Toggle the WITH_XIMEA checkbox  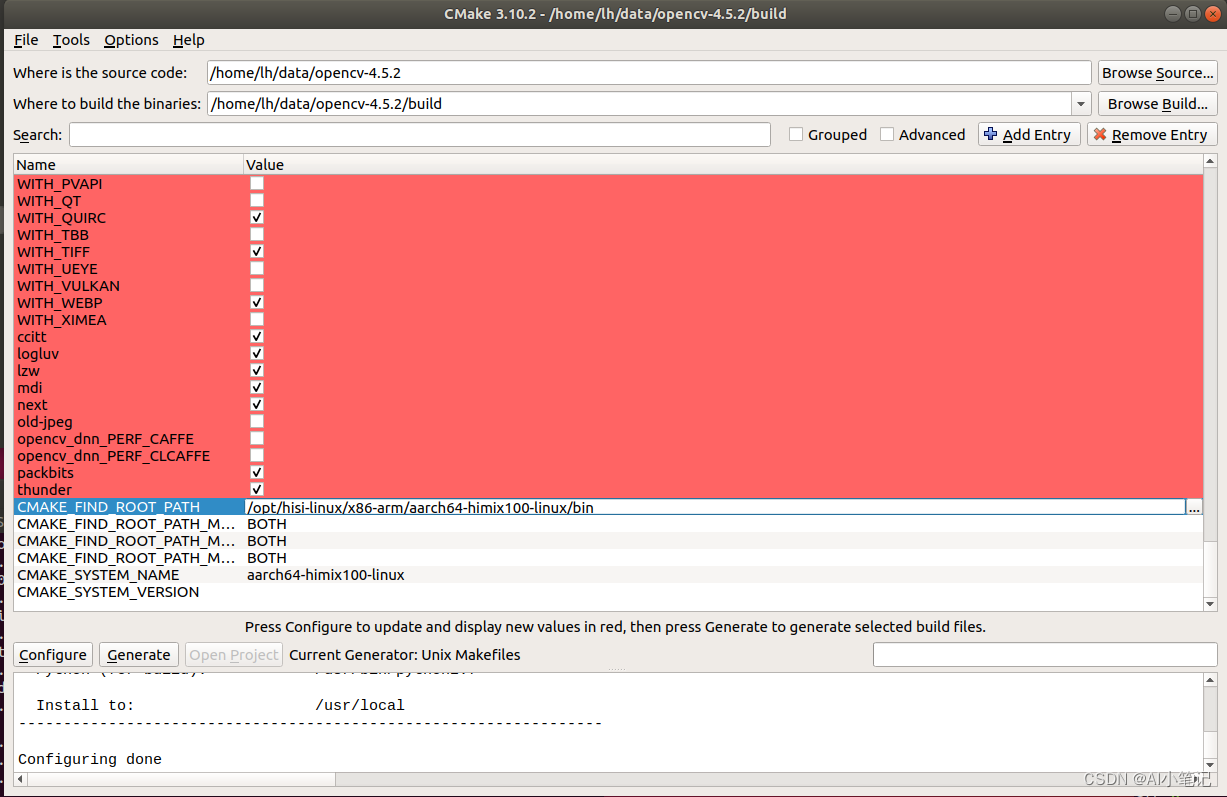click(257, 320)
